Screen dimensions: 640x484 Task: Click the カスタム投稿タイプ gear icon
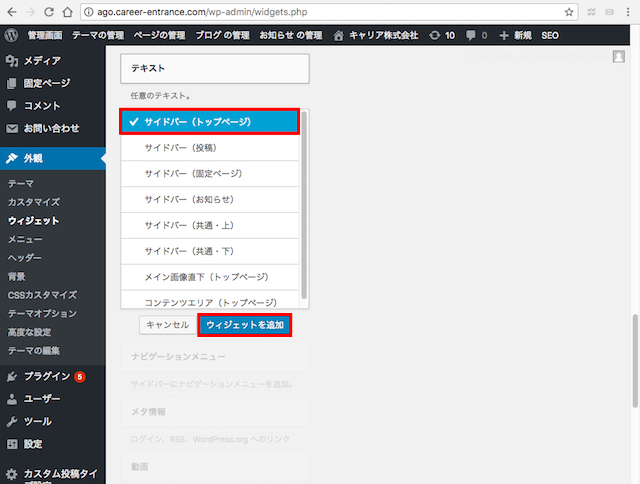click(12, 474)
